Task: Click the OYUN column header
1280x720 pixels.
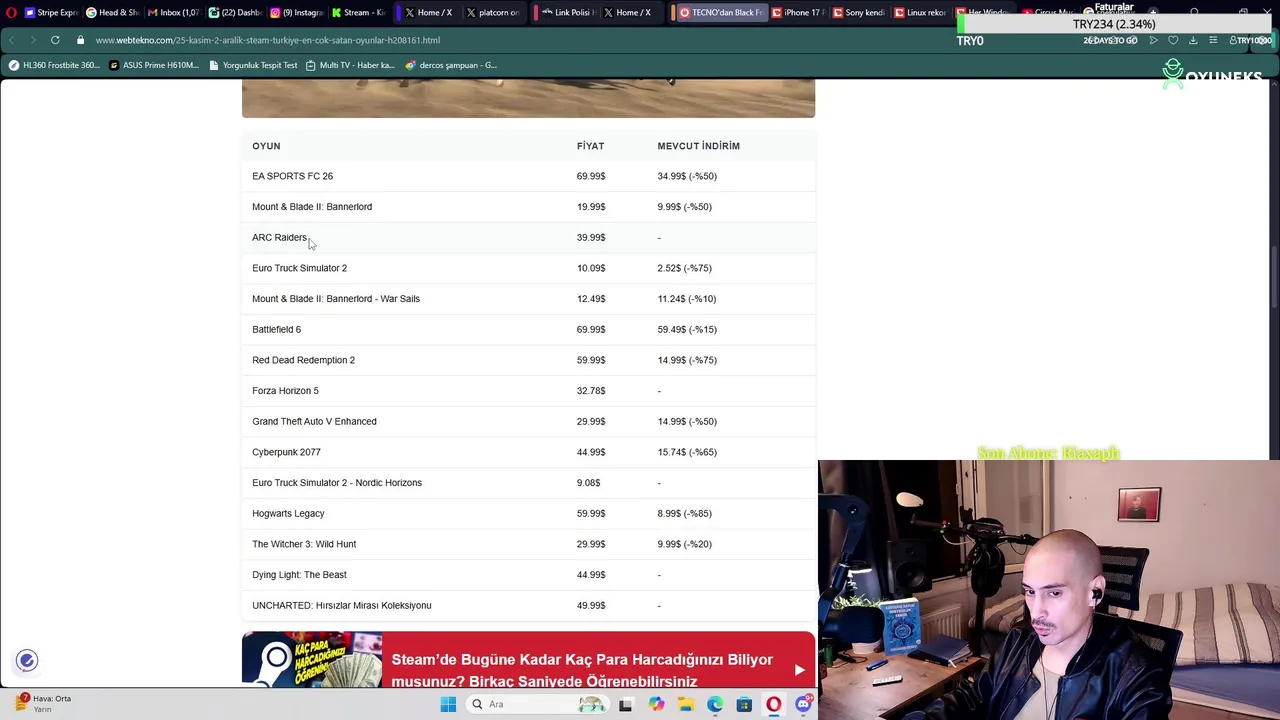Action: coord(266,146)
